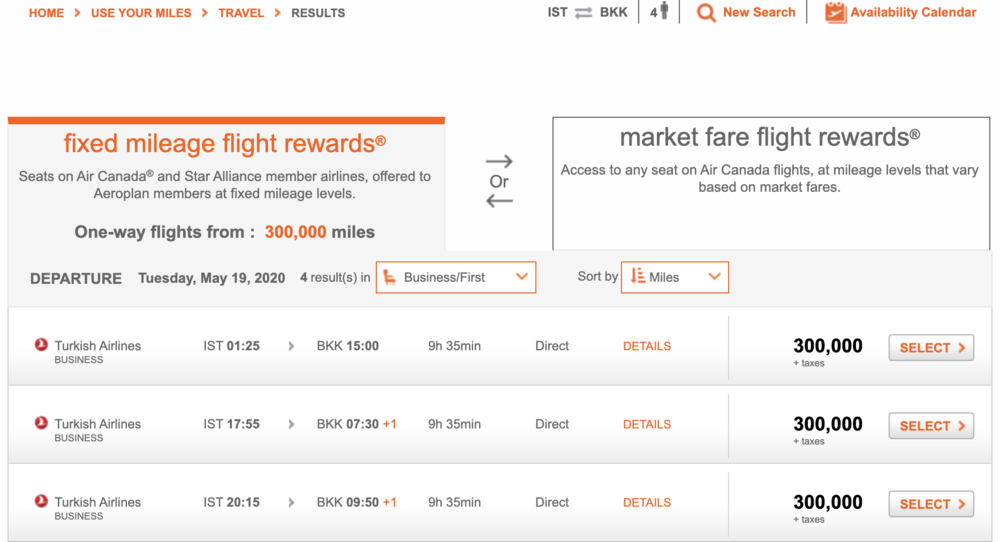The image size is (1000, 542).
Task: Select the flight departing IST at 01:25
Action: tap(931, 348)
